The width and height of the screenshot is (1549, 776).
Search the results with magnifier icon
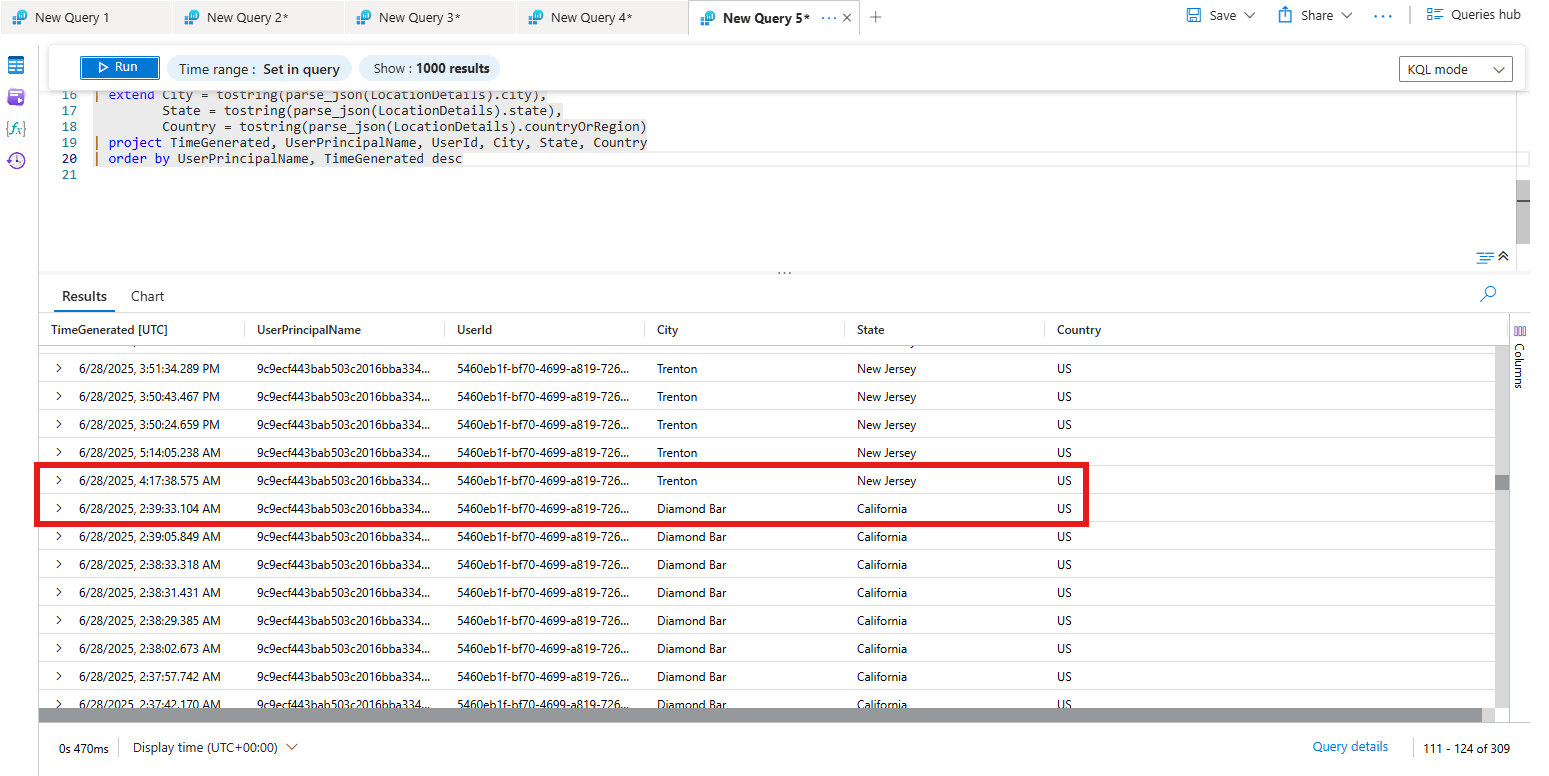1488,294
